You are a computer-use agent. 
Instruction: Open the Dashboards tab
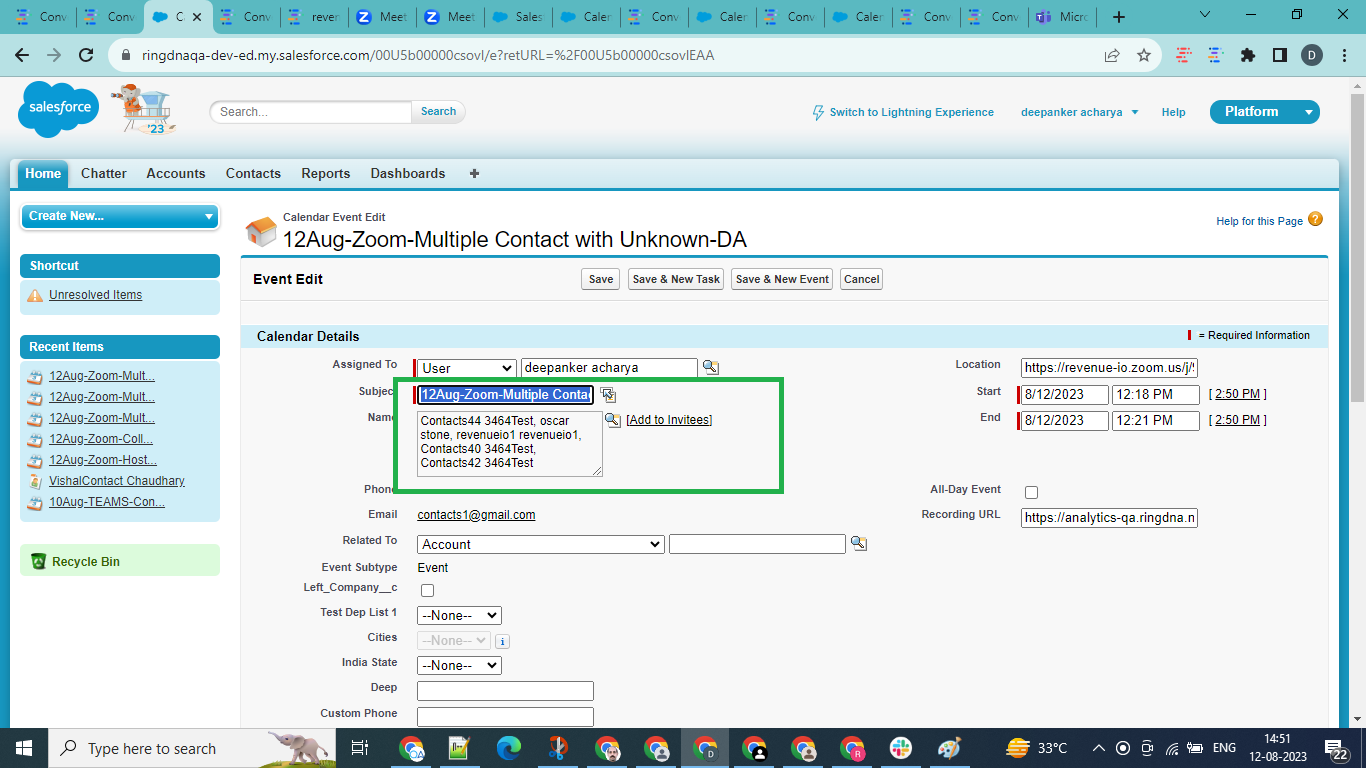407,173
